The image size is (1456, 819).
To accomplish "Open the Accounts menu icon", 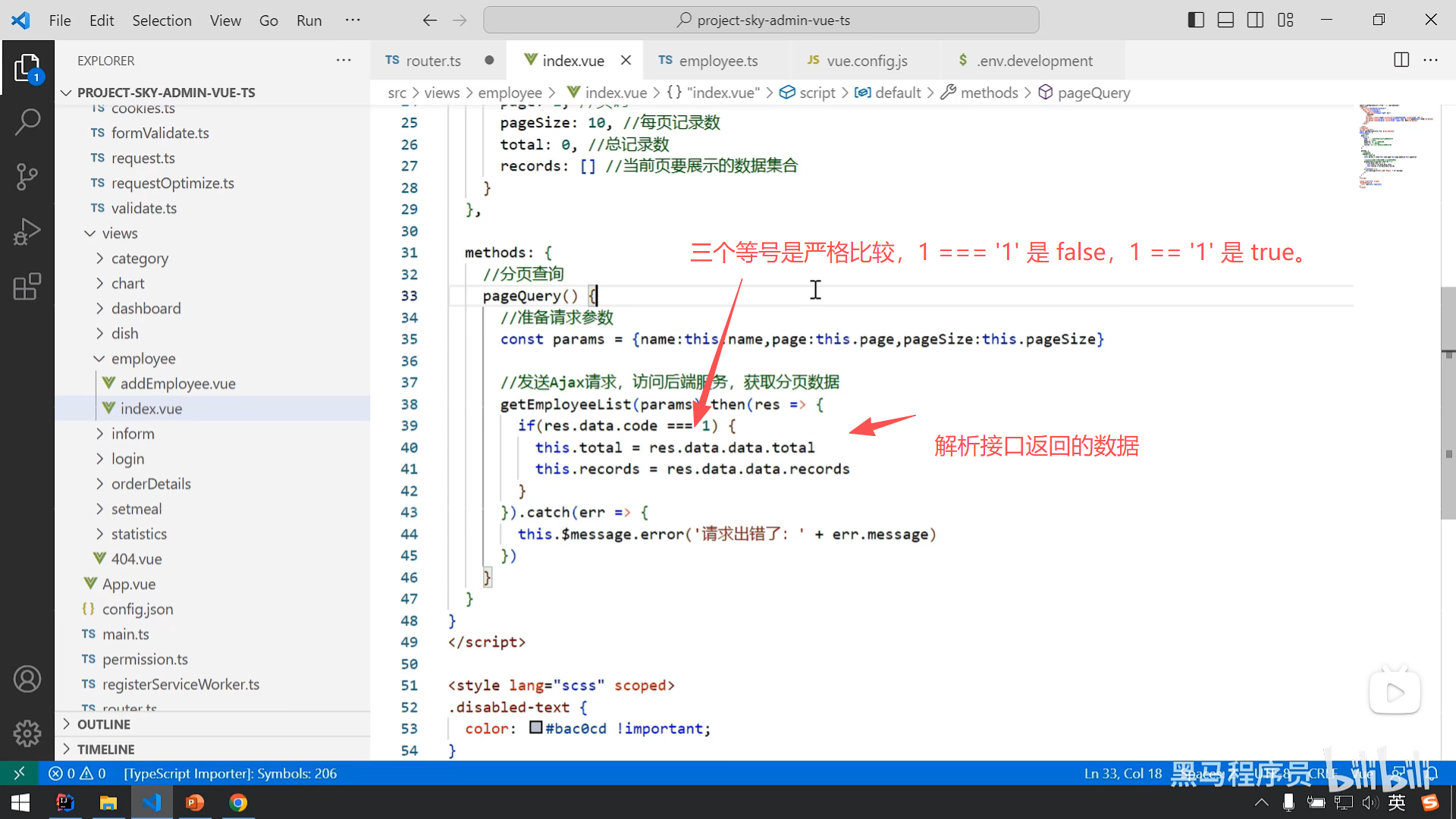I will point(27,679).
